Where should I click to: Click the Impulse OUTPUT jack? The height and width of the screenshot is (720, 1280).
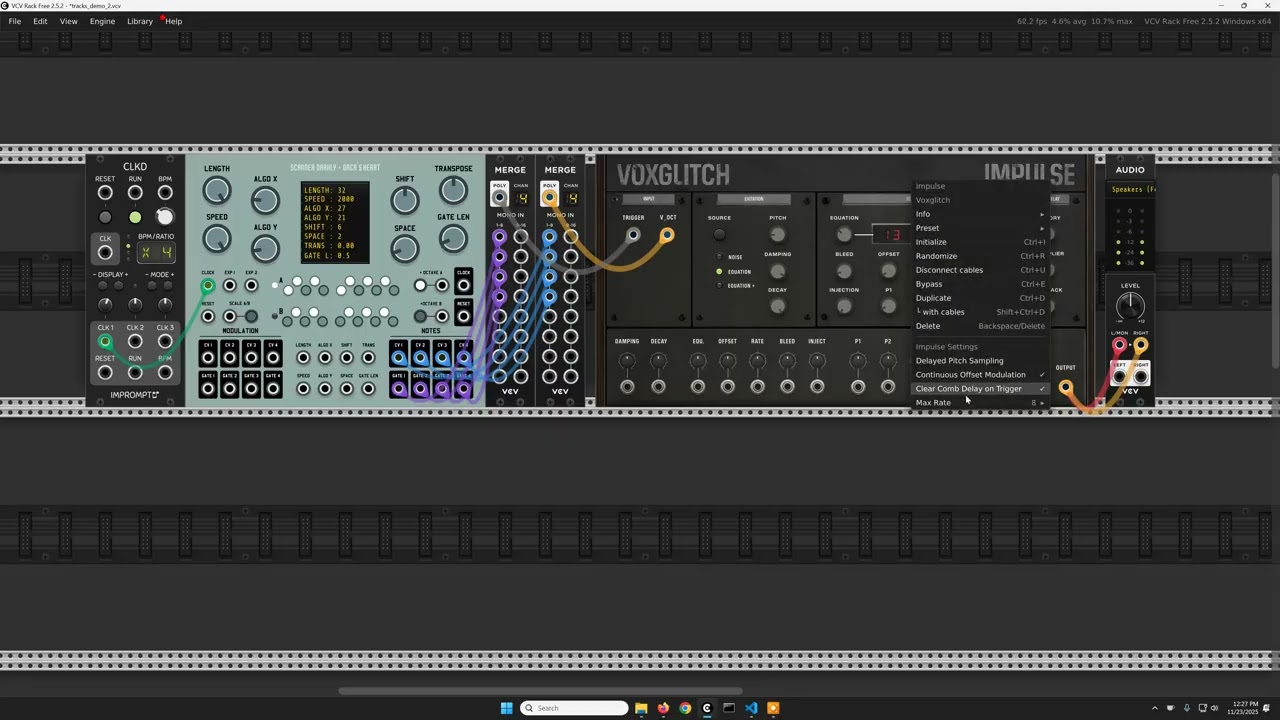[1066, 387]
